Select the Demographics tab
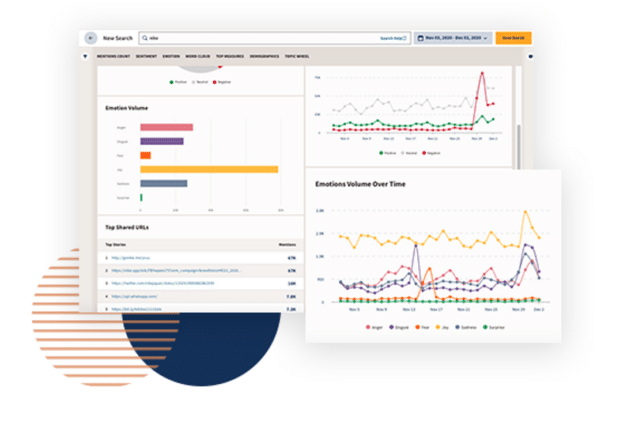The image size is (620, 438). pyautogui.click(x=265, y=57)
